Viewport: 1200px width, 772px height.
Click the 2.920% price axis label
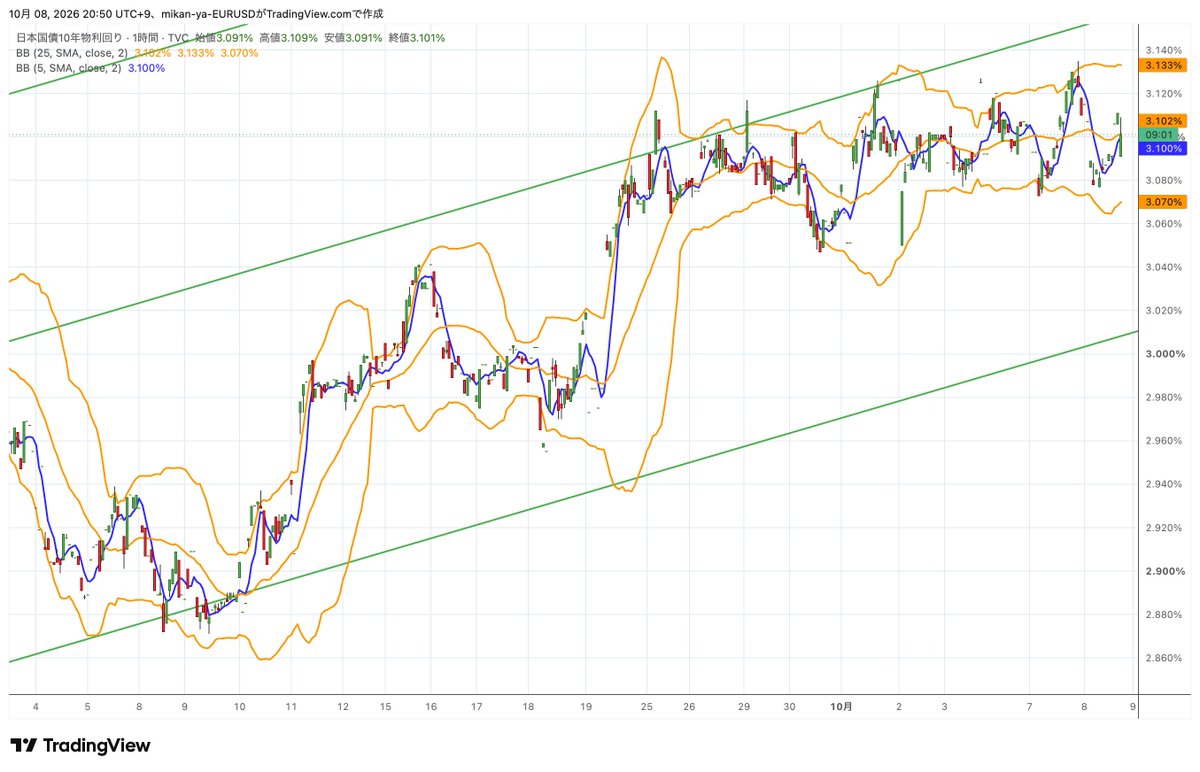[x=1165, y=528]
